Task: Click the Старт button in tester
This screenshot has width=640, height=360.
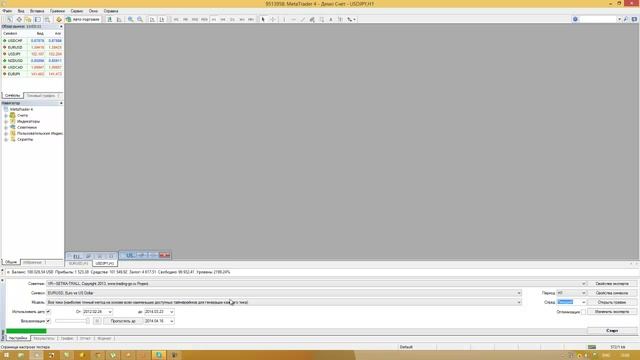Action: click(x=612, y=331)
